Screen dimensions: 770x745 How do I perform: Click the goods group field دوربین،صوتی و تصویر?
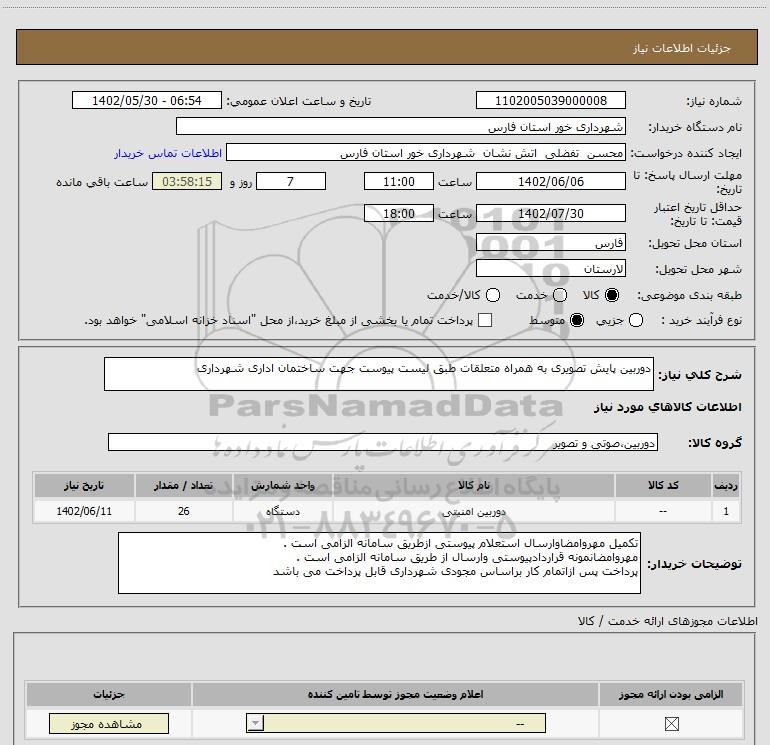tap(383, 442)
